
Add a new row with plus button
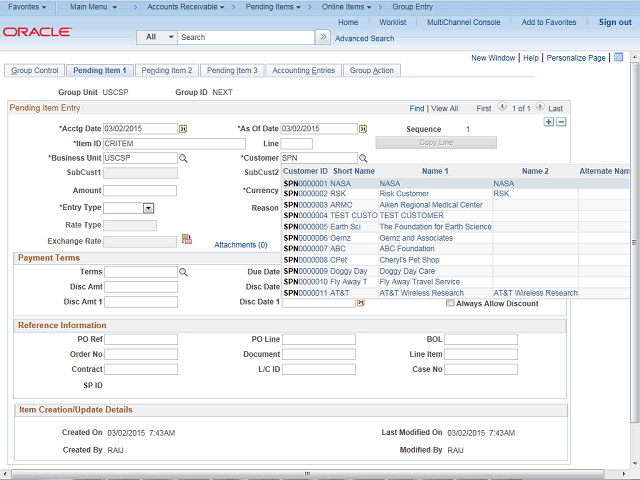(x=548, y=121)
